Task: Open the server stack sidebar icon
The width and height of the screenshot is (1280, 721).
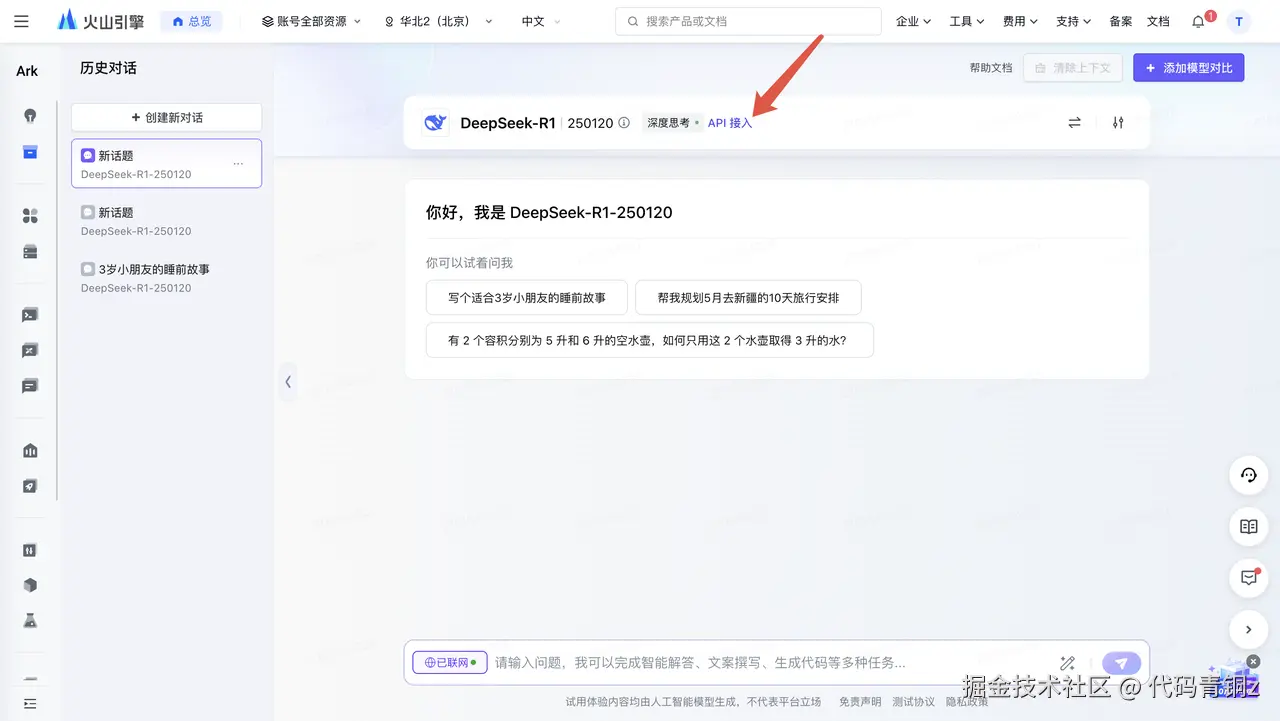Action: pos(30,252)
